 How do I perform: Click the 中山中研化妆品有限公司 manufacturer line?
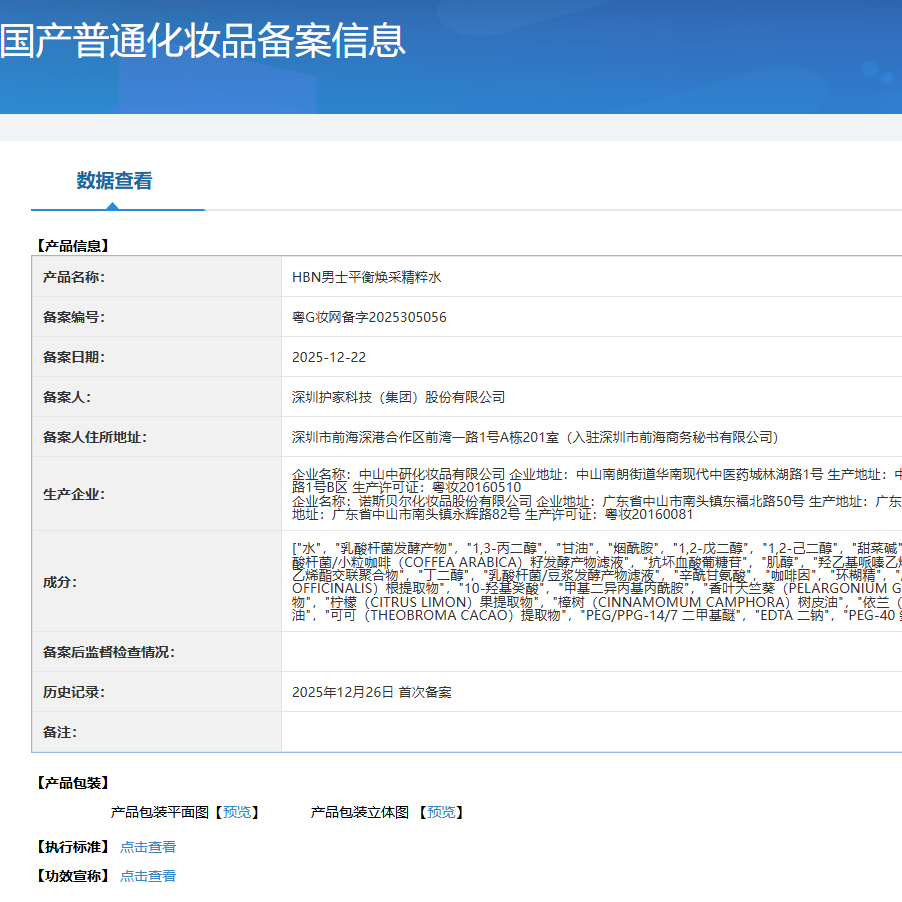596,473
